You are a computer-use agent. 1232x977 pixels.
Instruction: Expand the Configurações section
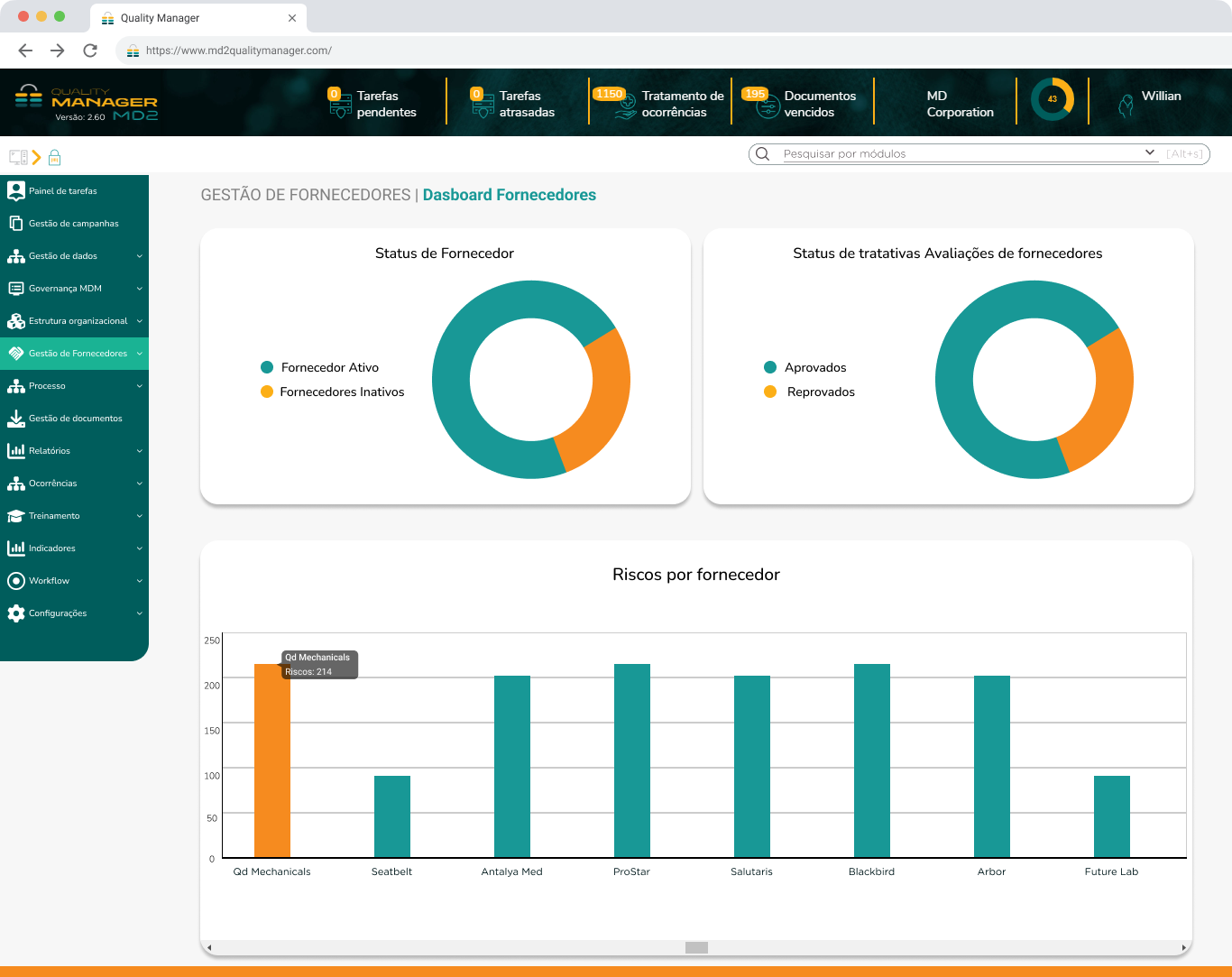(60, 613)
